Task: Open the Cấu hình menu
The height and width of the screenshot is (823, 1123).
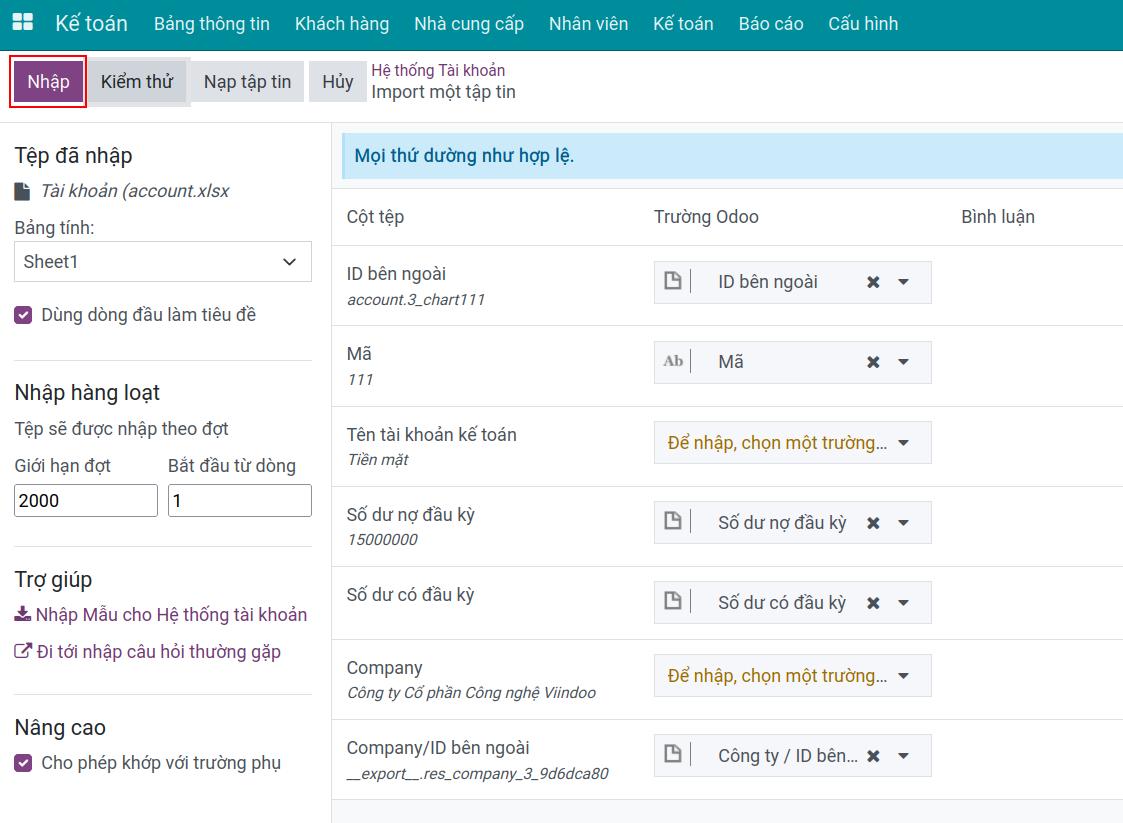Action: pyautogui.click(x=863, y=24)
